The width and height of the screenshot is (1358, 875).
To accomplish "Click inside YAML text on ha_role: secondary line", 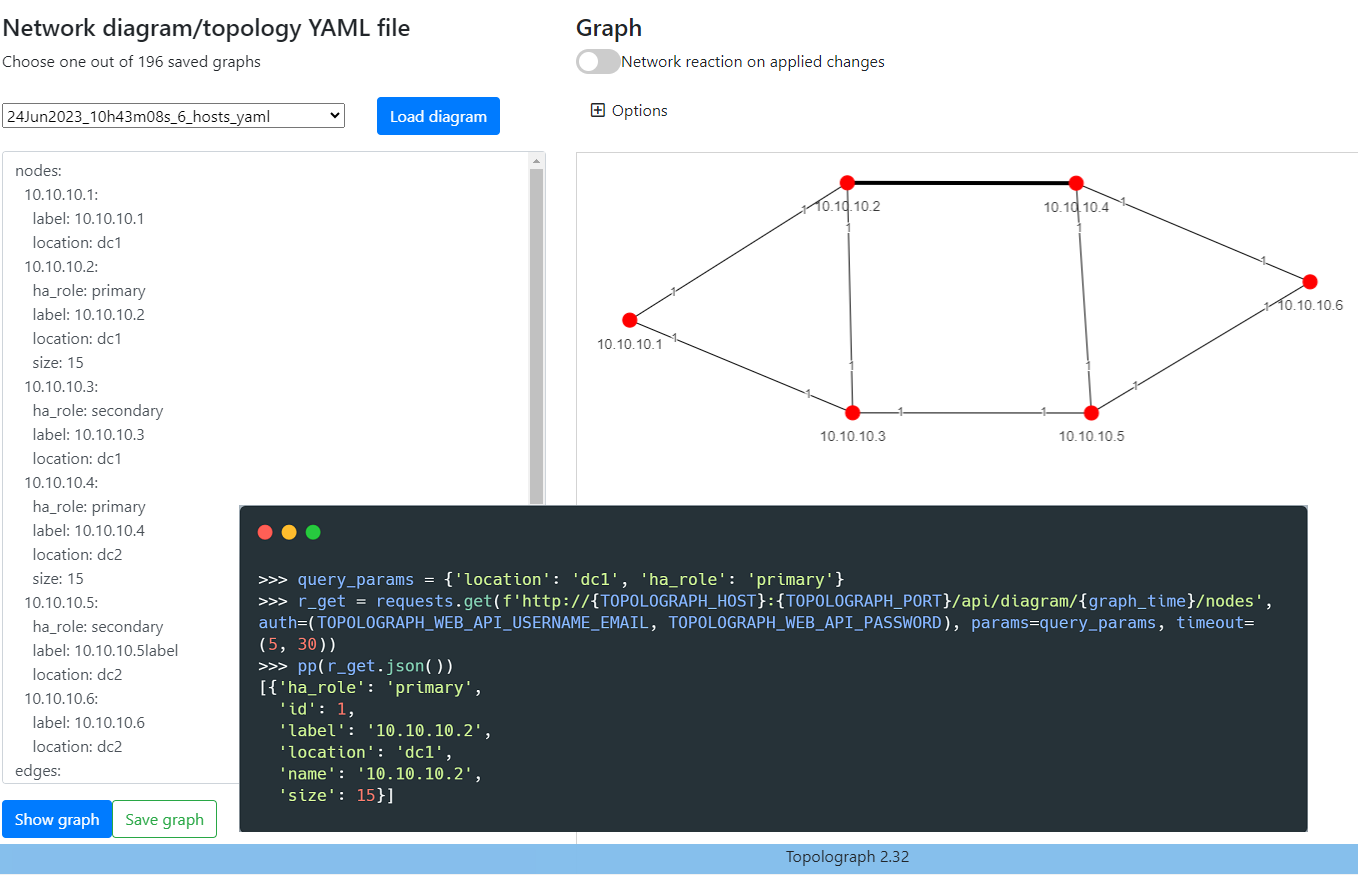I will click(98, 411).
